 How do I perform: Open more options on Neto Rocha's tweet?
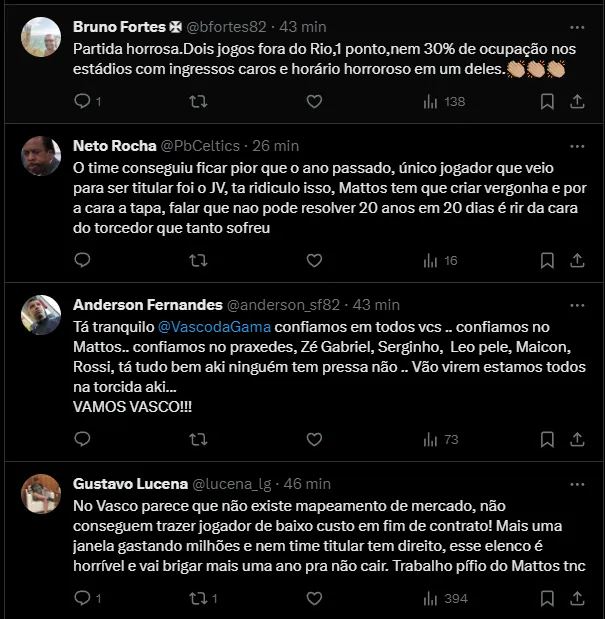click(578, 145)
